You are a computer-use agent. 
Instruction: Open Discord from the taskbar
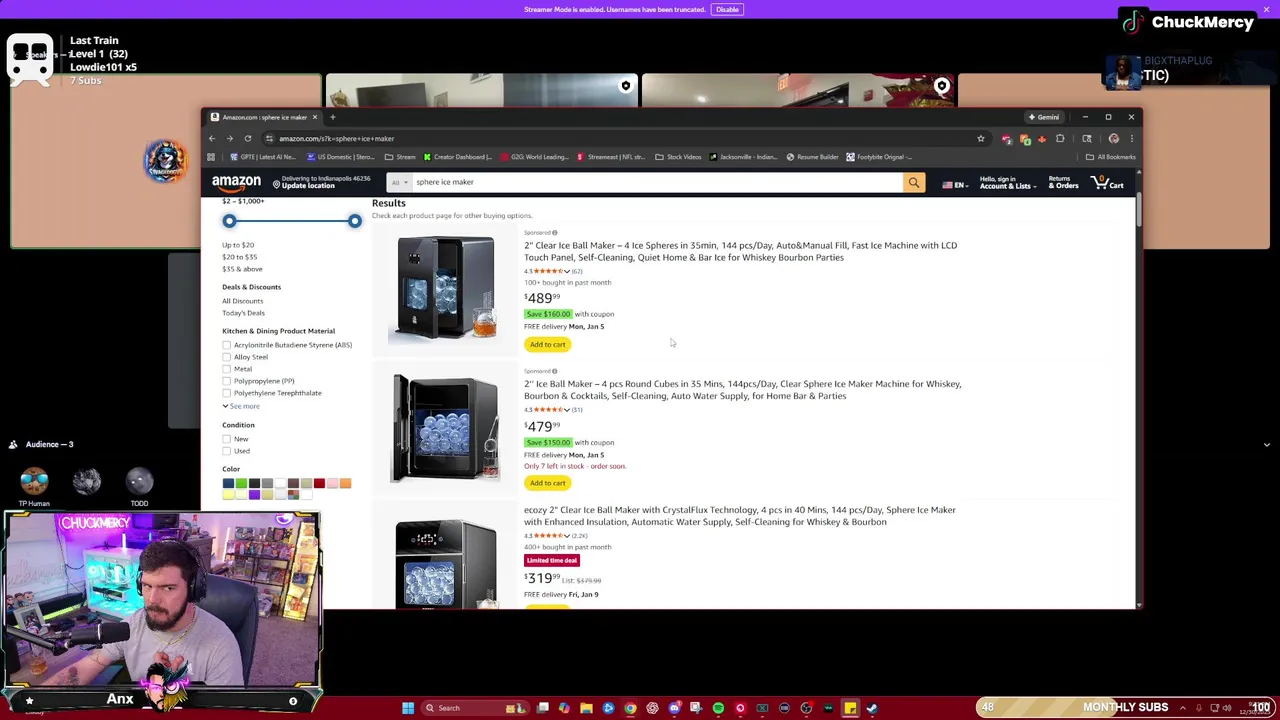pyautogui.click(x=674, y=708)
